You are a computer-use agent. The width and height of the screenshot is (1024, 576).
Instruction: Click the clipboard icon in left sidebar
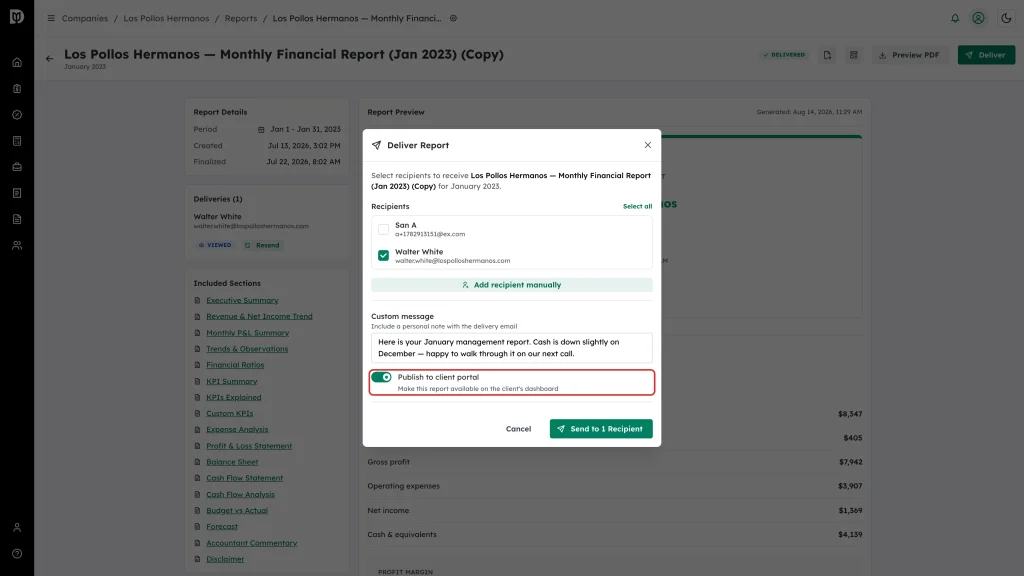[x=17, y=89]
